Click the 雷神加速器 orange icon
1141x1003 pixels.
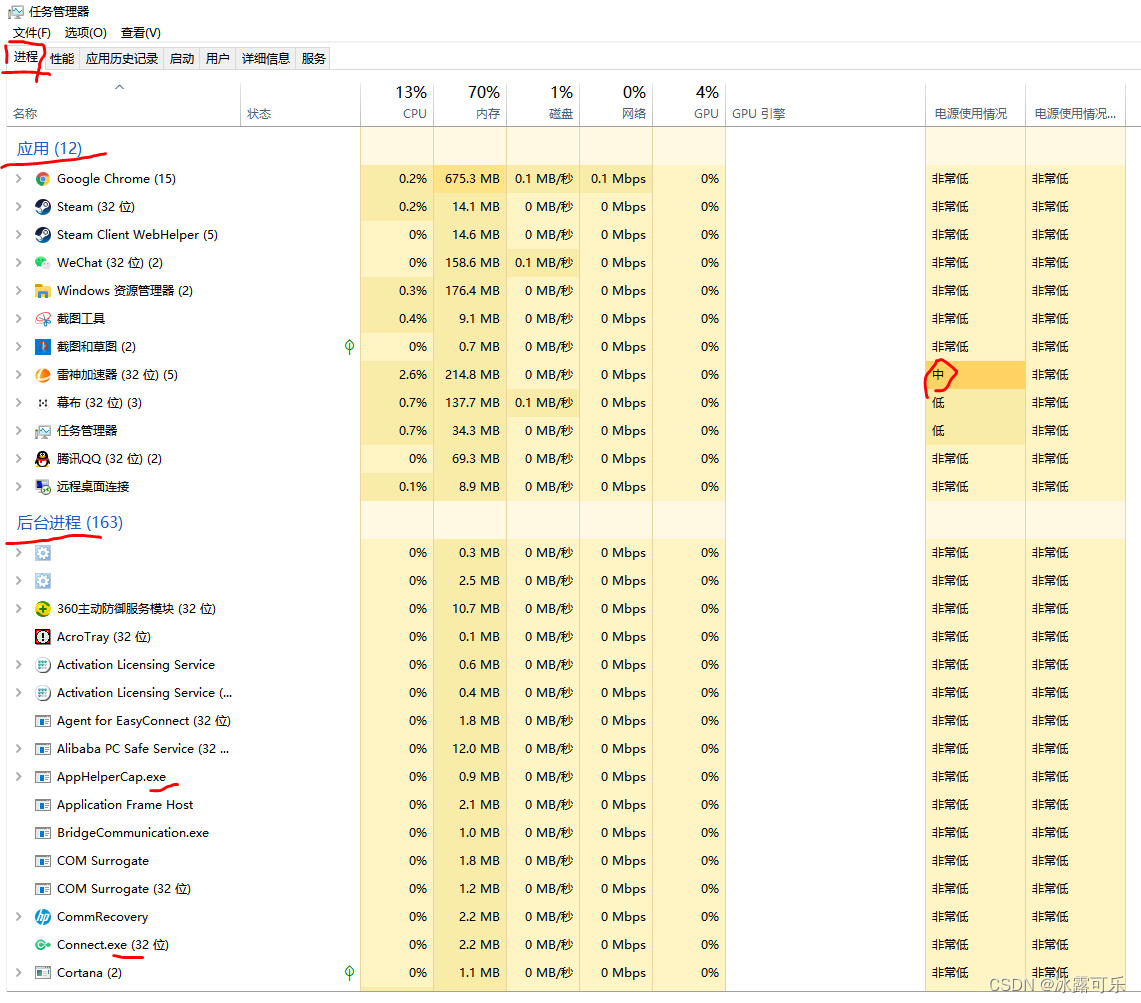pos(43,375)
